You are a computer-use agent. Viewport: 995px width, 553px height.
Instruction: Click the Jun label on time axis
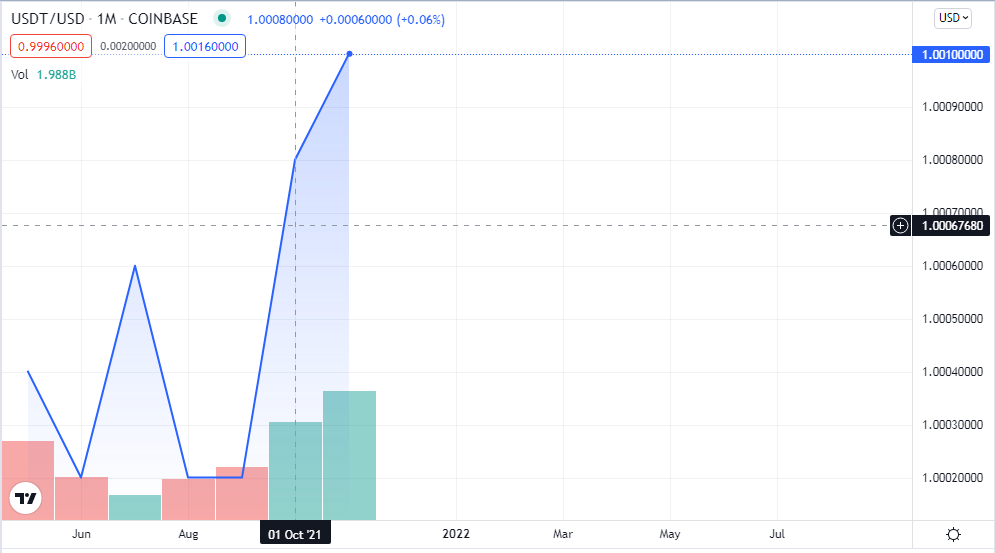coord(81,534)
